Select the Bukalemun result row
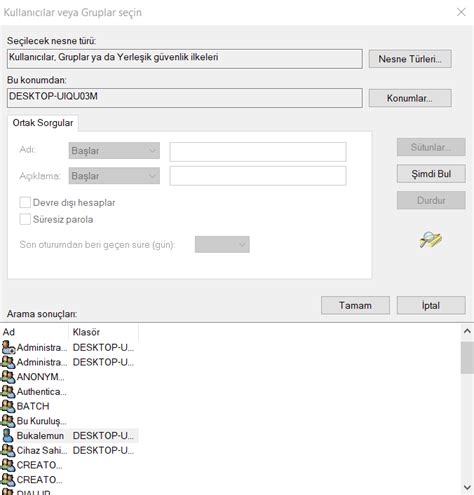This screenshot has height=495, width=474. click(69, 436)
